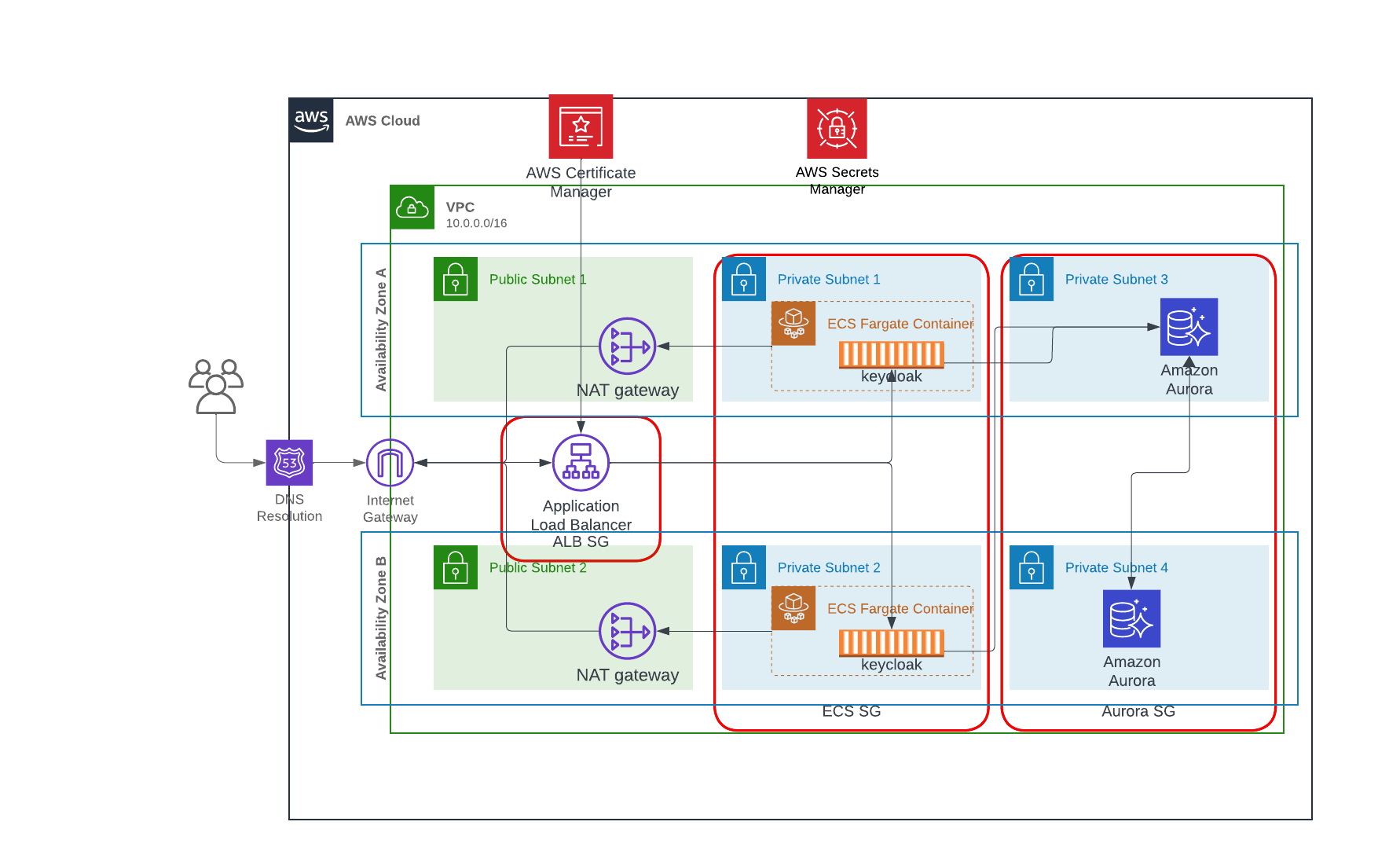Click the Private Subnet 2 lock icon
The width and height of the screenshot is (1400, 851).
click(x=744, y=567)
